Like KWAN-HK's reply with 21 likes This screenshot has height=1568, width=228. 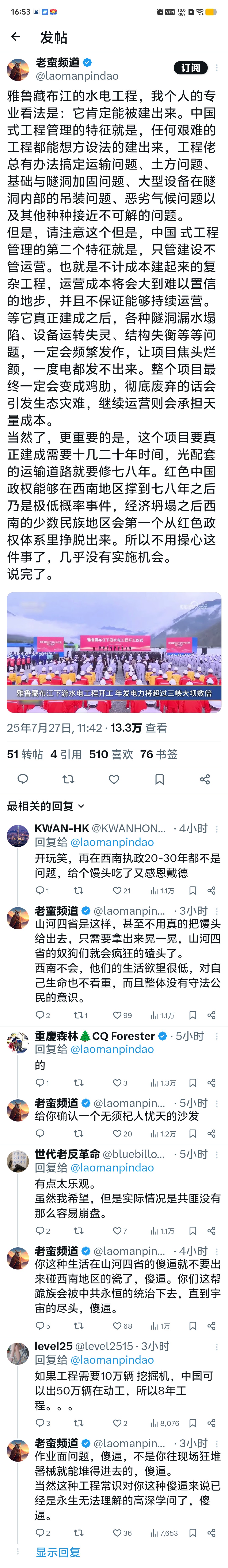coord(122,890)
